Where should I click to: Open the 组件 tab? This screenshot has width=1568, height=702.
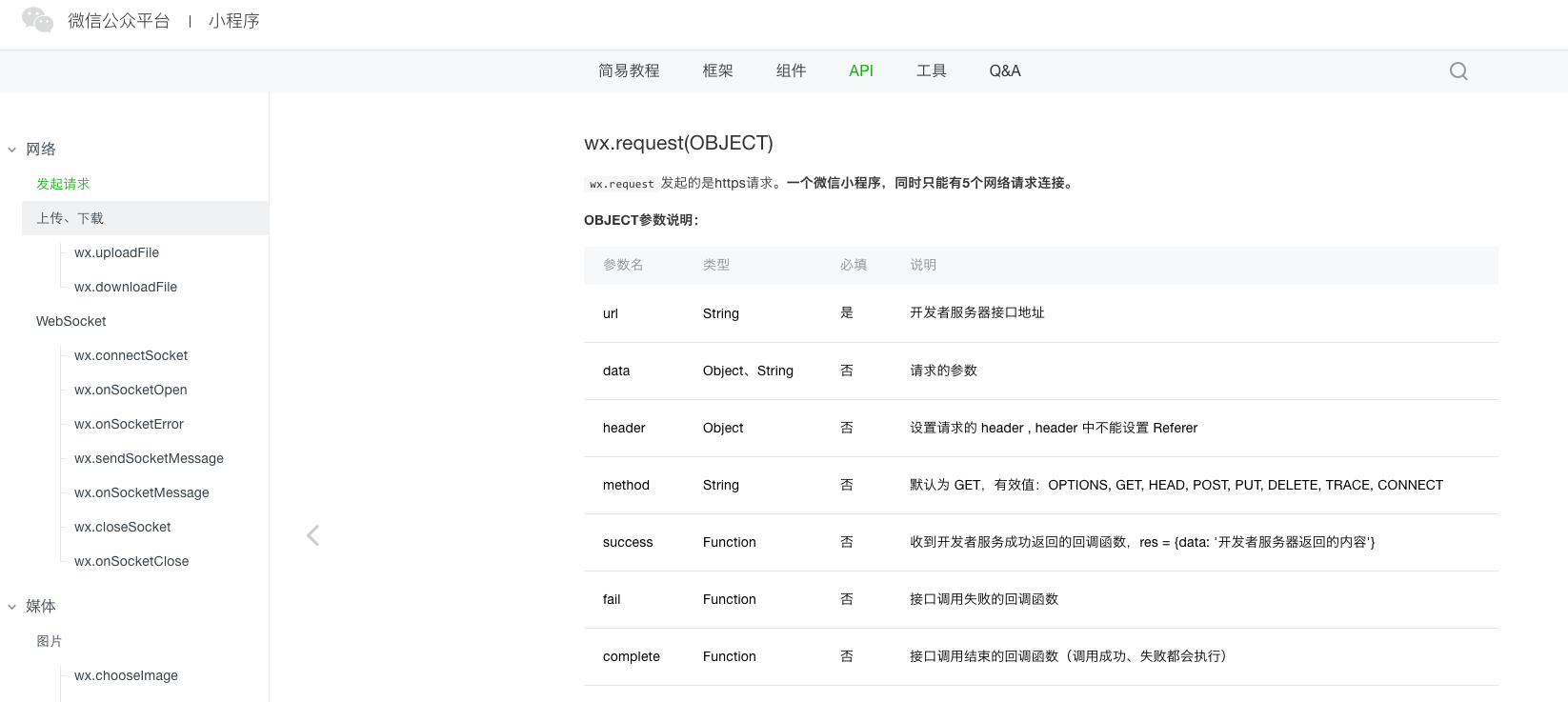pos(791,70)
